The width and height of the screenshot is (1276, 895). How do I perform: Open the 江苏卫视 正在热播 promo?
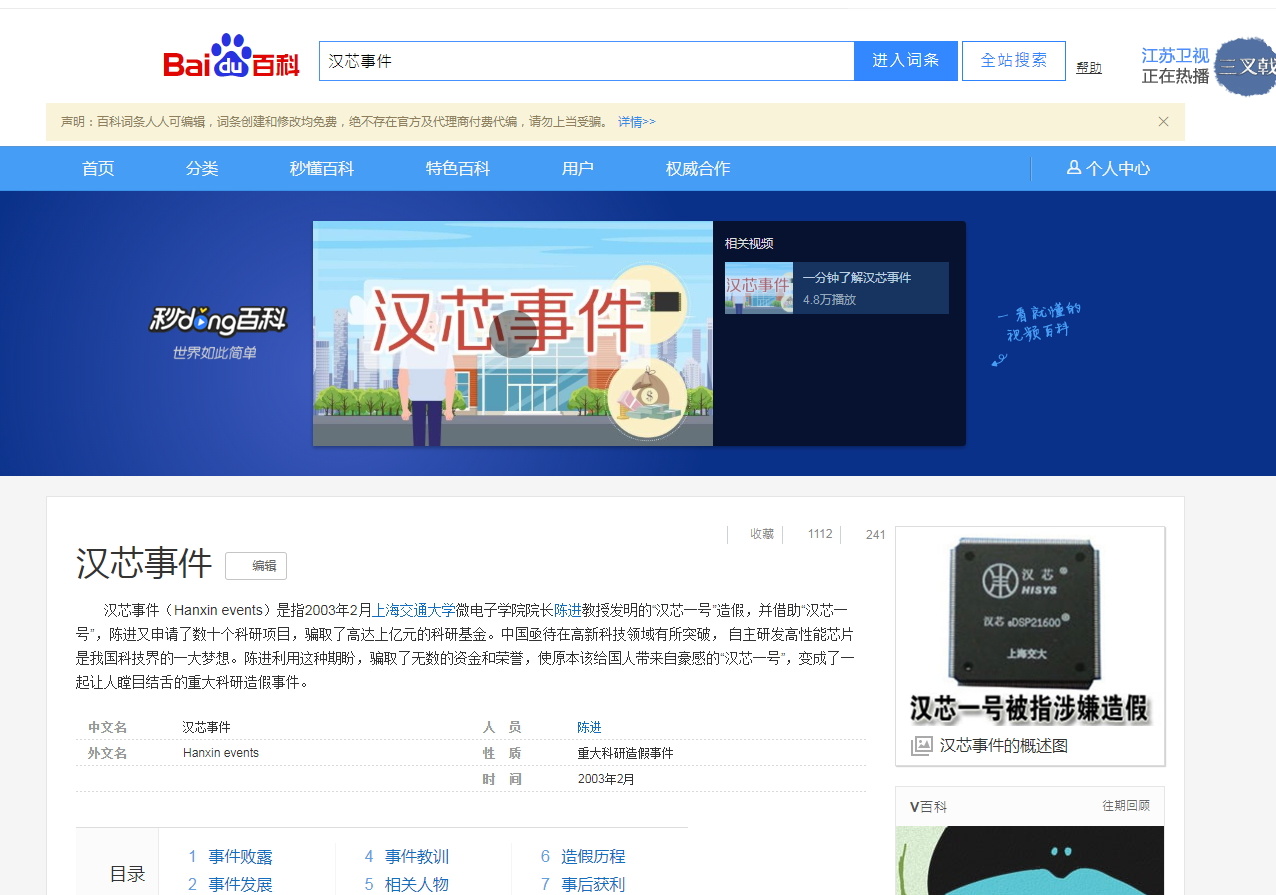pyautogui.click(x=1175, y=66)
